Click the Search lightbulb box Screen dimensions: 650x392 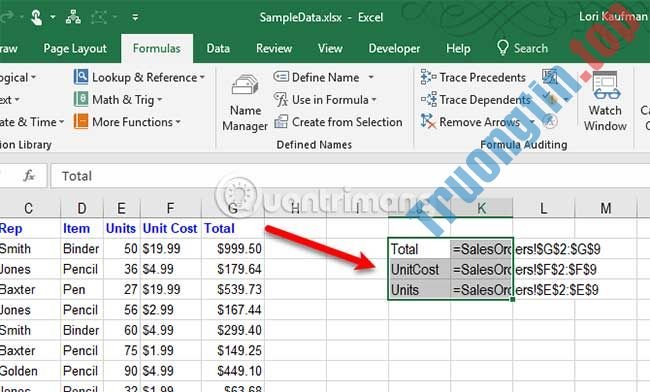[522, 48]
